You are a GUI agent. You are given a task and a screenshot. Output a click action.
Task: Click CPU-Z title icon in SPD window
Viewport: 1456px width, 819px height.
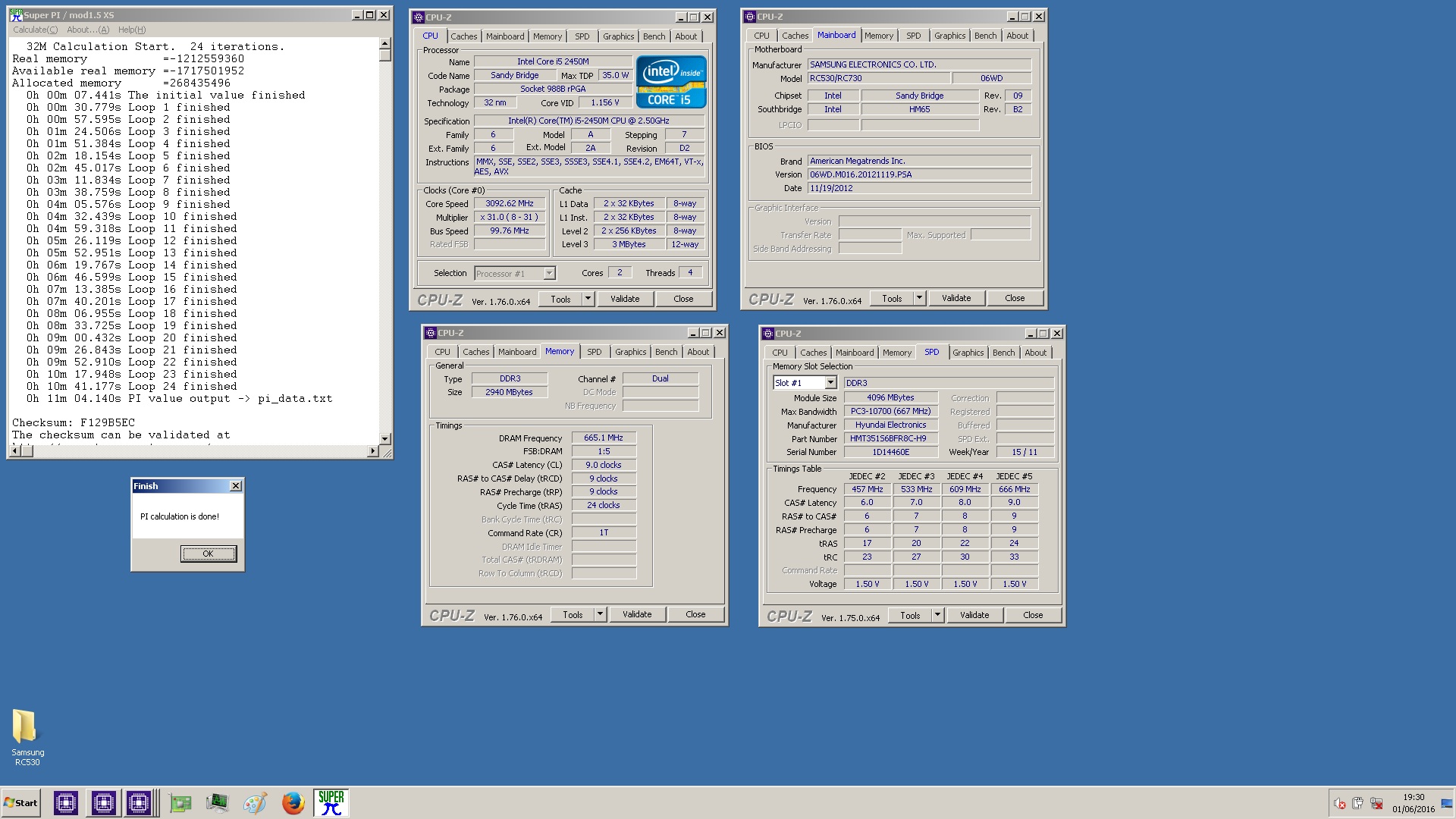click(x=768, y=333)
